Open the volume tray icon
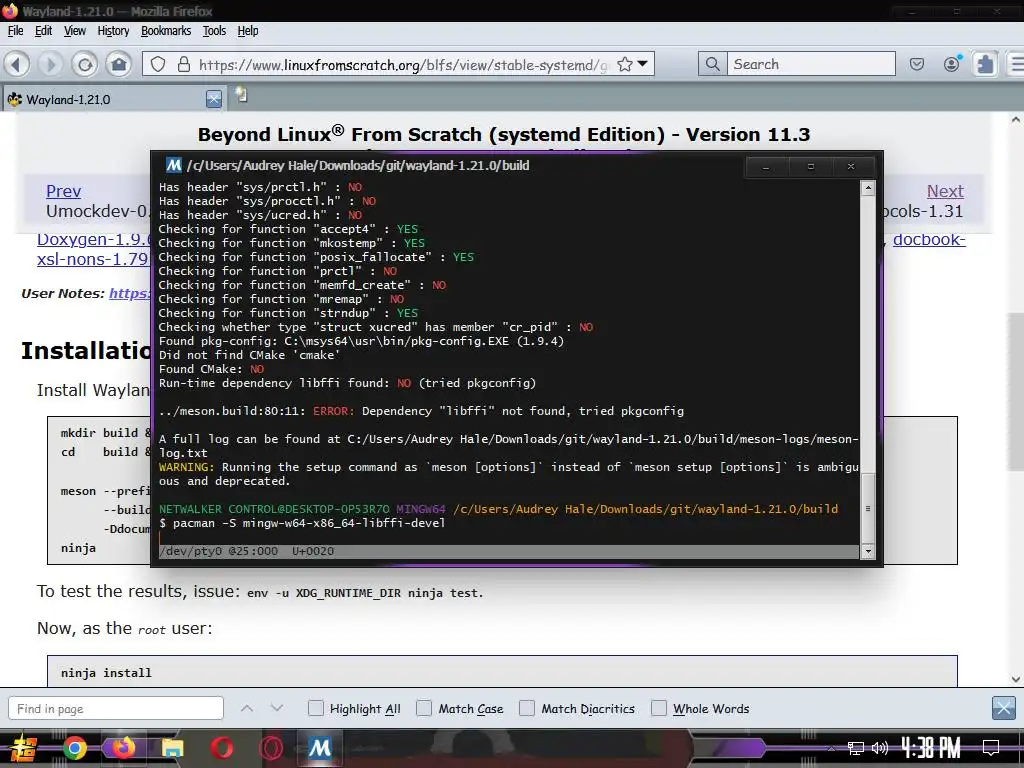The image size is (1024, 768). point(880,748)
